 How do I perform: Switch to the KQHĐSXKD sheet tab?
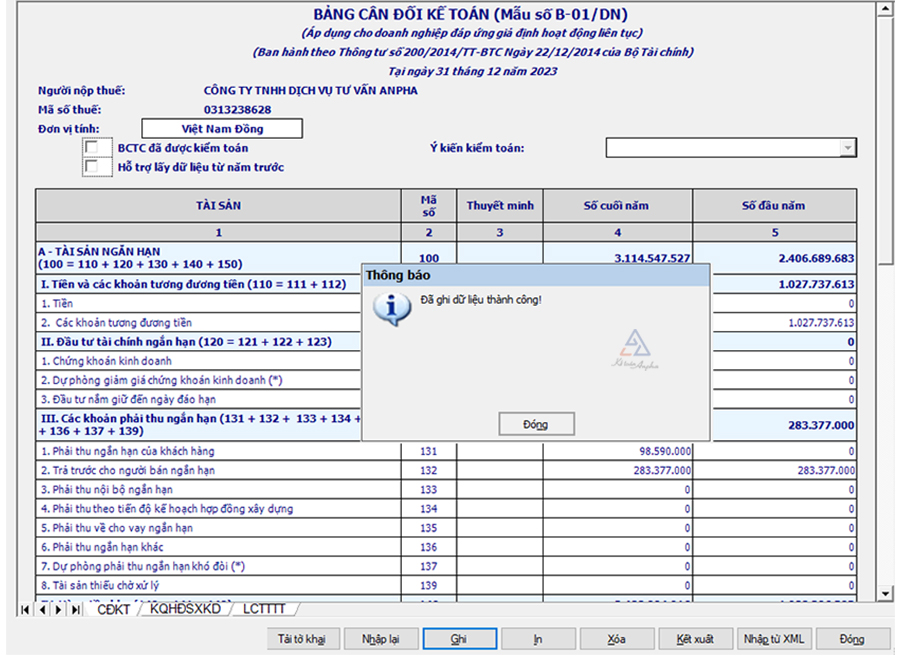[x=187, y=609]
